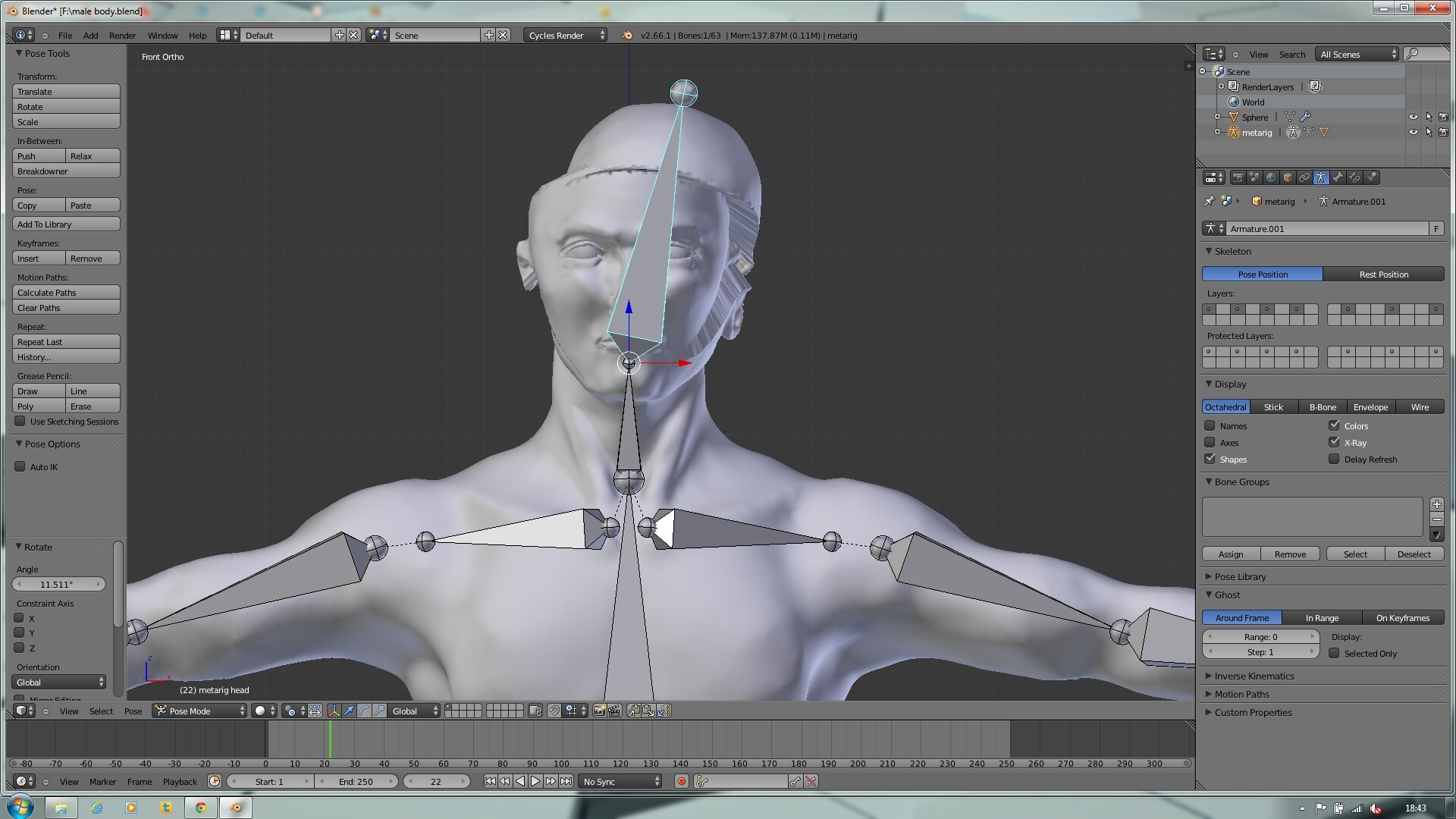1456x819 pixels.
Task: Click the Calculate Paths button
Action: point(66,292)
